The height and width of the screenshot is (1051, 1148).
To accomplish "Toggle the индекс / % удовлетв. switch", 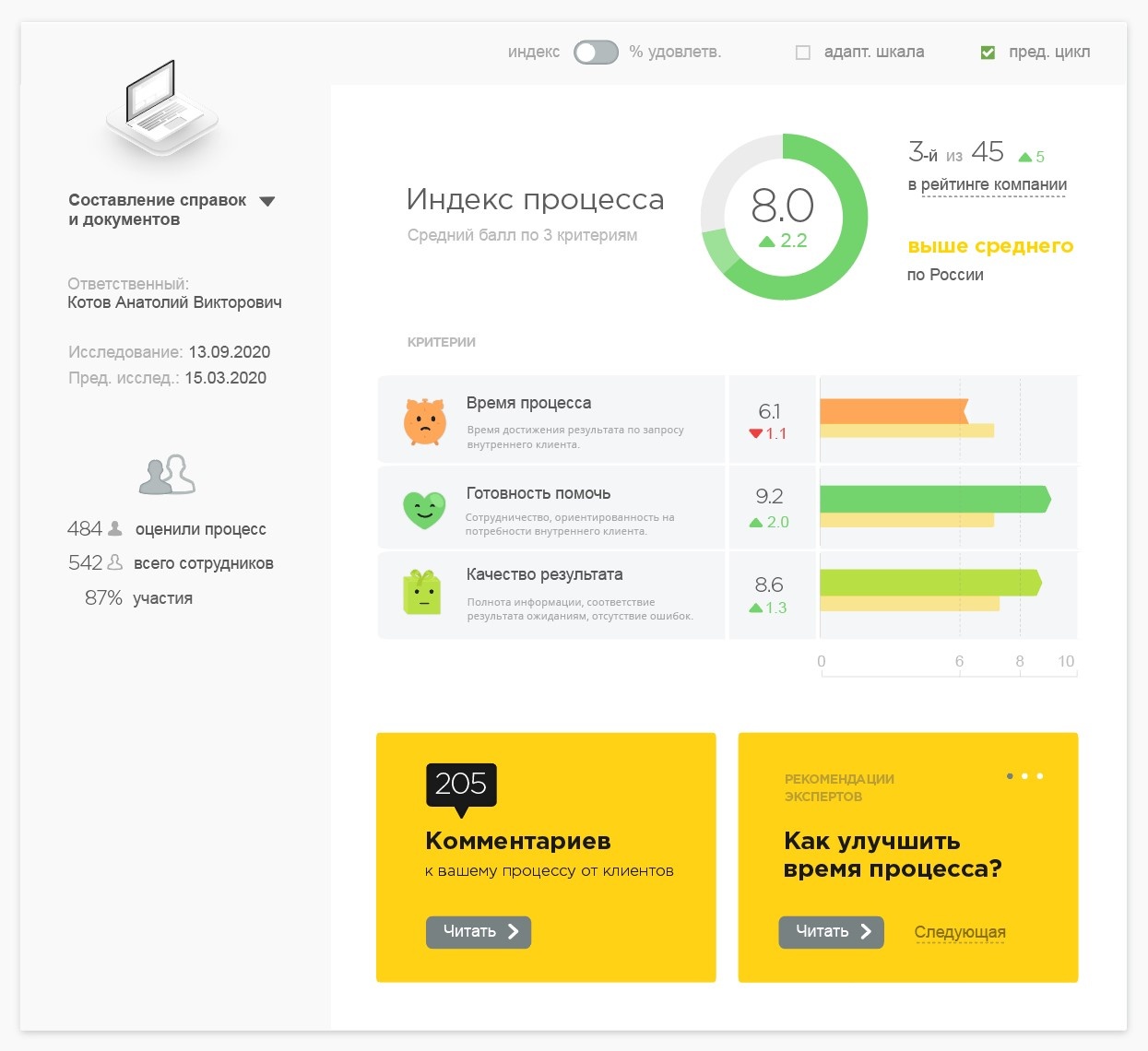I will click(595, 53).
